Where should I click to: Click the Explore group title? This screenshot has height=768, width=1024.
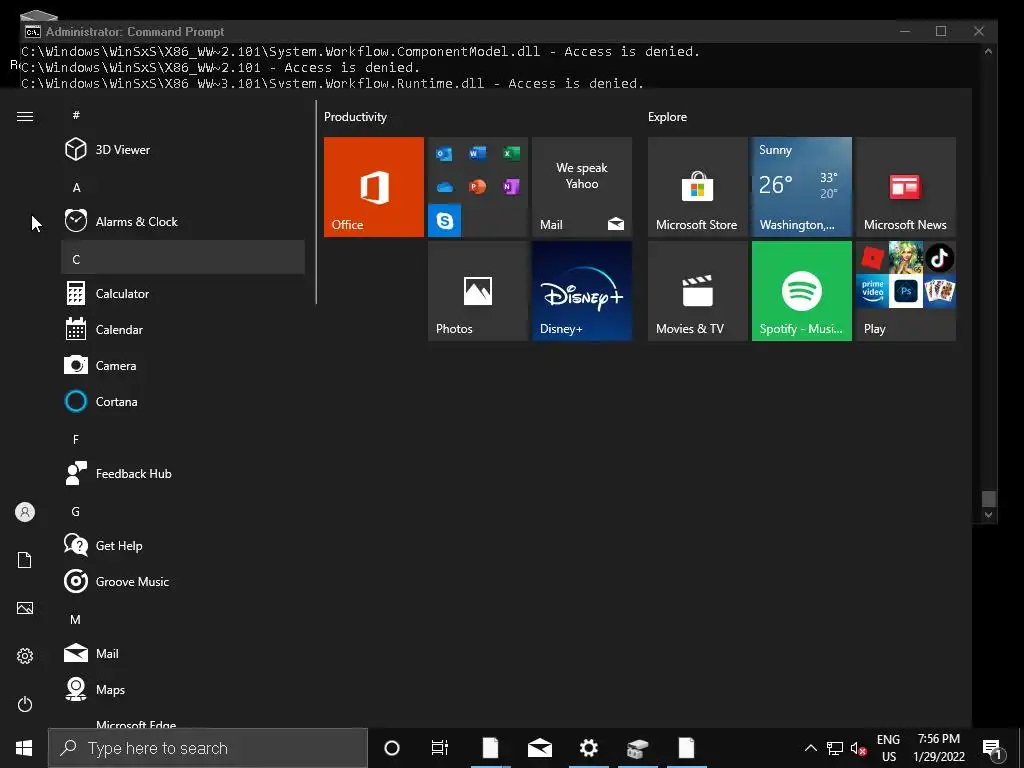[667, 117]
